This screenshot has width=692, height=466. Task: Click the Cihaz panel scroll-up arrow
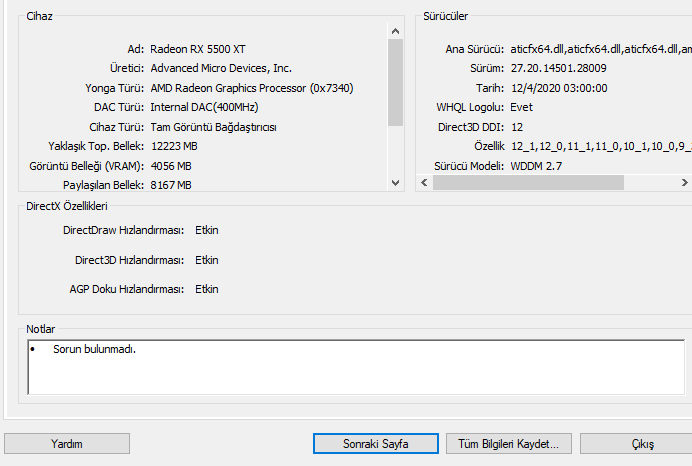tap(395, 31)
